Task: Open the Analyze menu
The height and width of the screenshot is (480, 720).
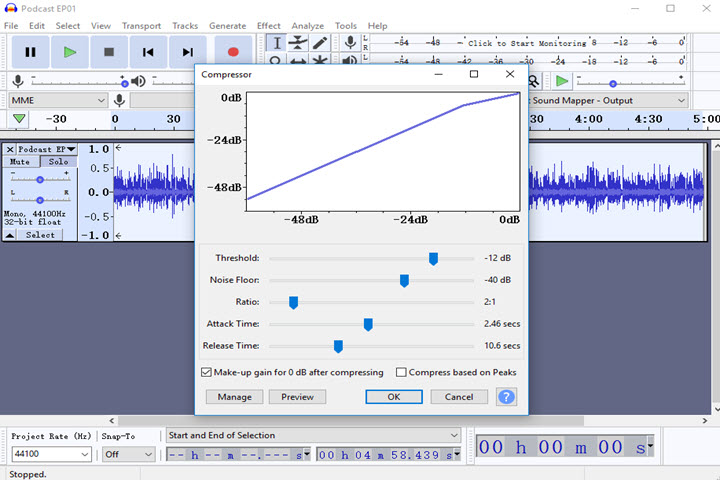Action: tap(308, 25)
